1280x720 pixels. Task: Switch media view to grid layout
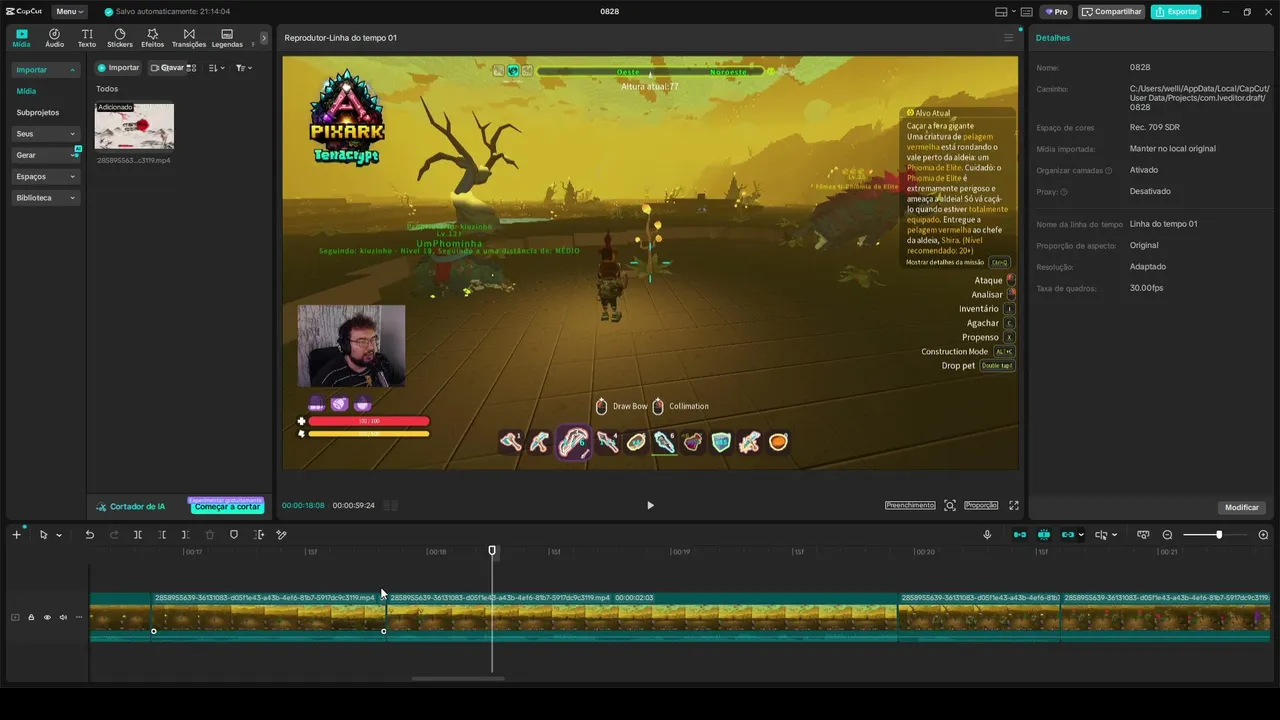(192, 68)
